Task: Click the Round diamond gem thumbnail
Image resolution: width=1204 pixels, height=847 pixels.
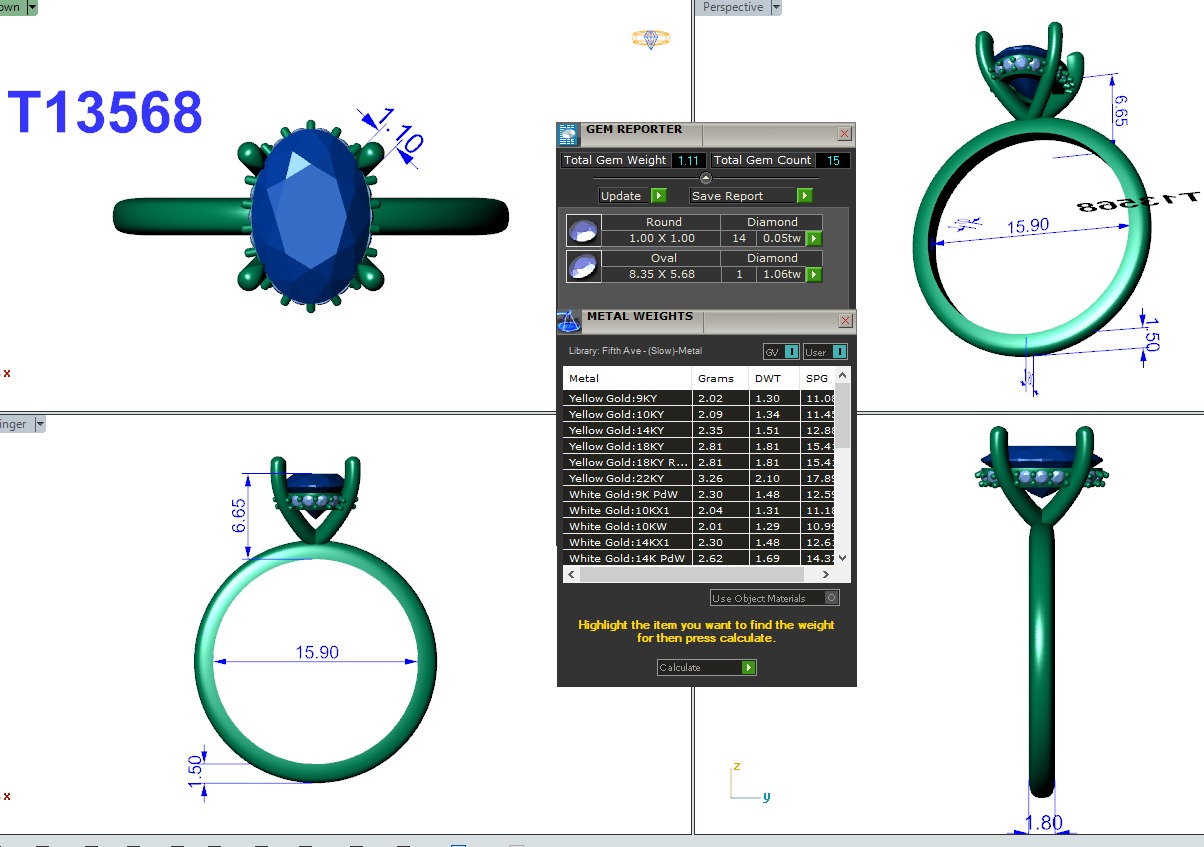Action: (582, 231)
